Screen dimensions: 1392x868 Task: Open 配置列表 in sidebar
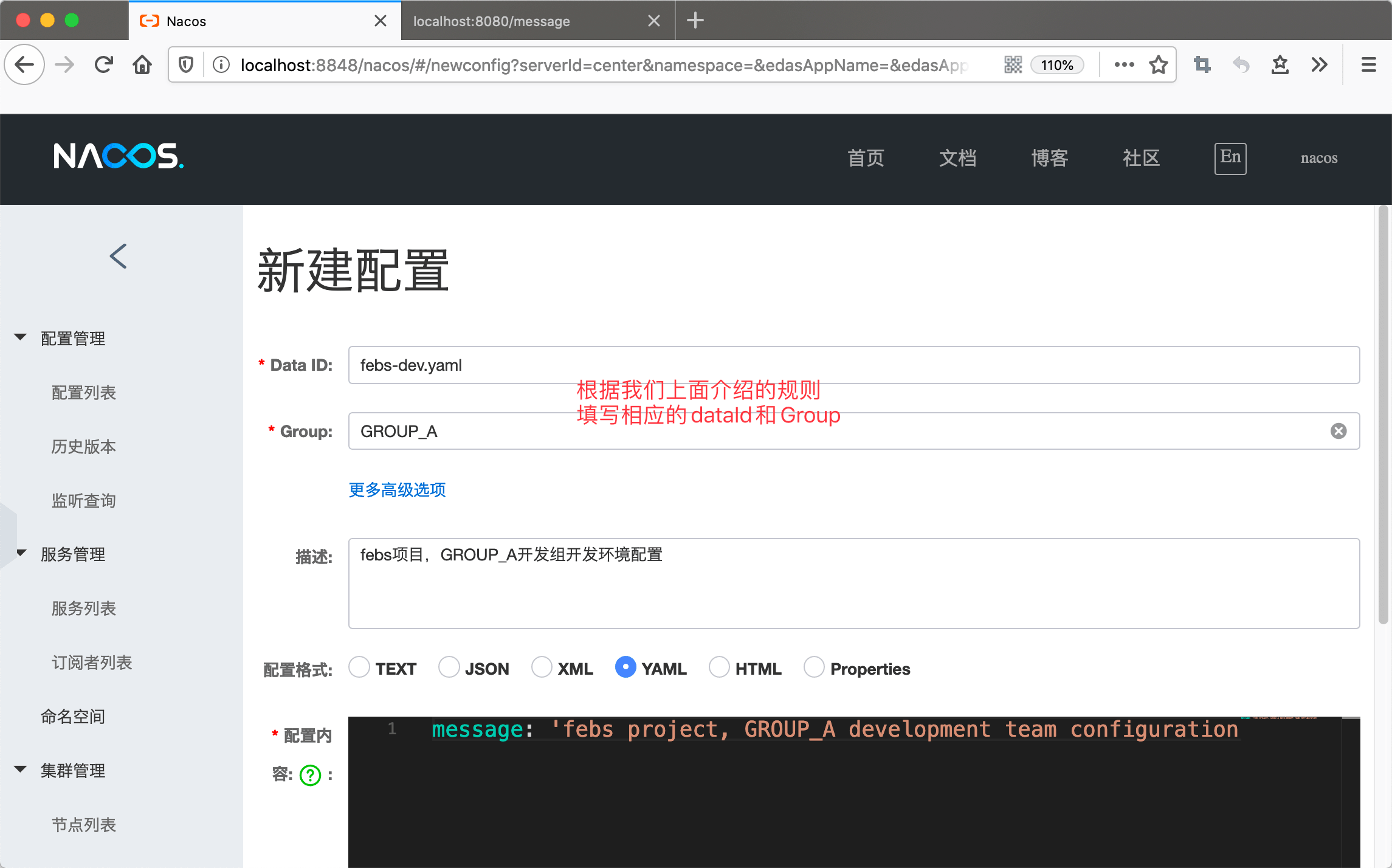[84, 393]
